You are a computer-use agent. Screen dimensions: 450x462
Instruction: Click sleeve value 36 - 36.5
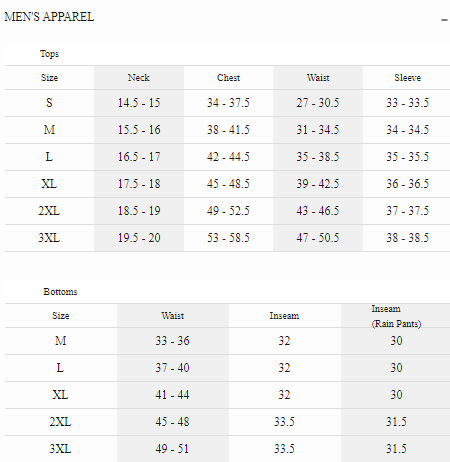407,184
